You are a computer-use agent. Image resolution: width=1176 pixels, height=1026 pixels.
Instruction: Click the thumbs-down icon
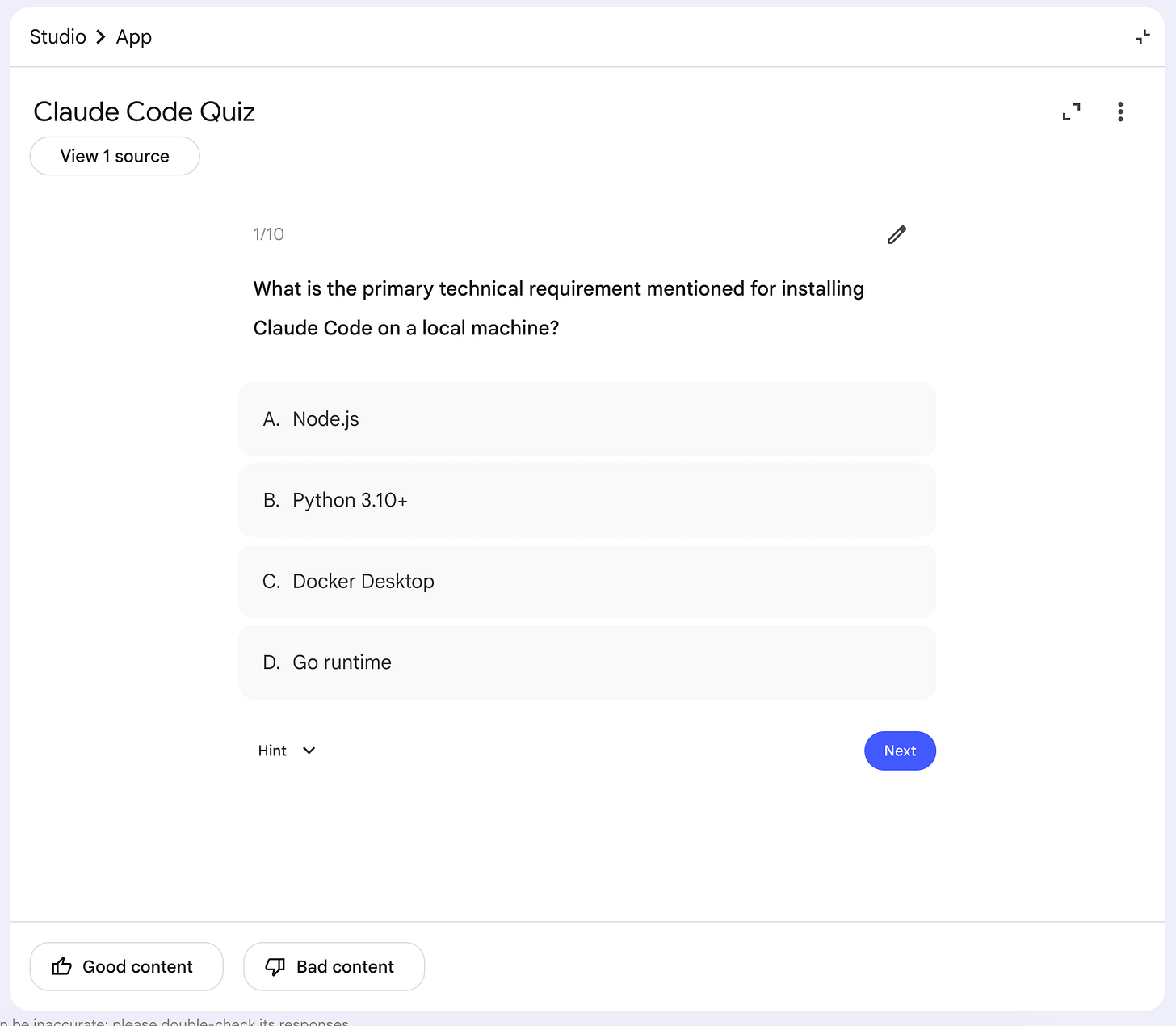point(275,966)
